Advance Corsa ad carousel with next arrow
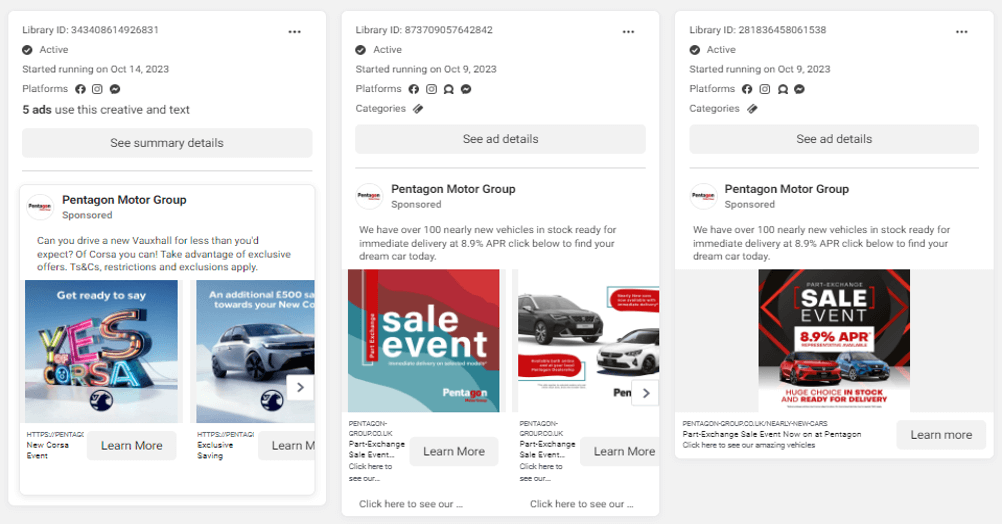Image resolution: width=1002 pixels, height=524 pixels. pos(300,387)
